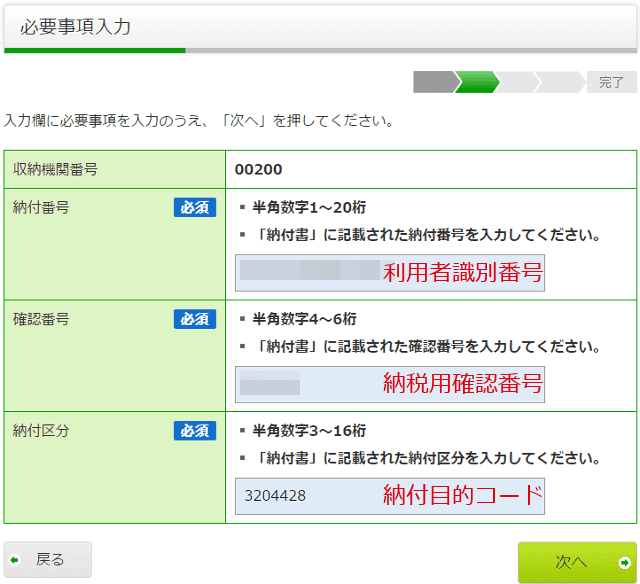Click the 必須 badge beside 納付番号

pos(195,207)
